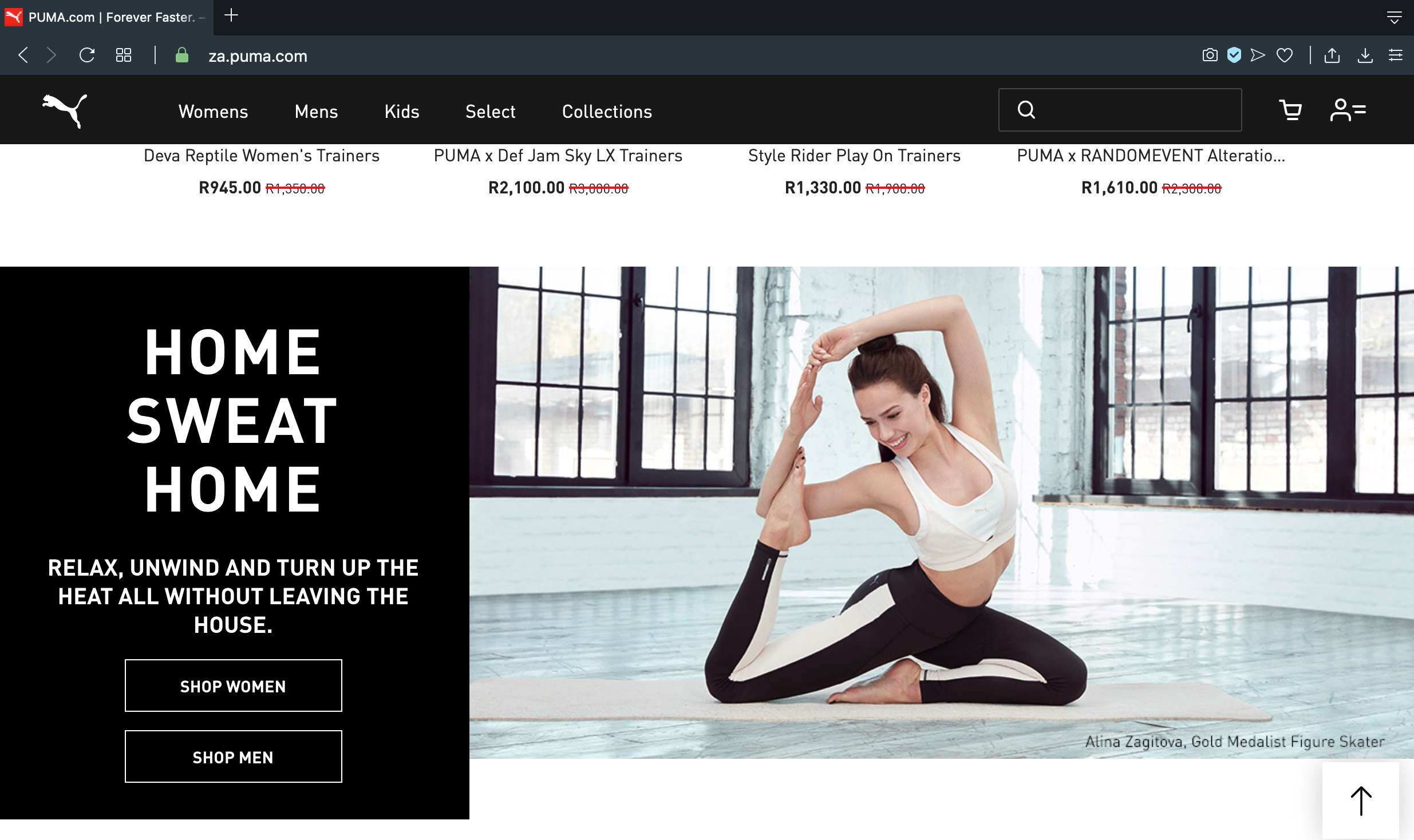Go back using browser back arrow
This screenshot has height=840, width=1414.
pyautogui.click(x=23, y=56)
